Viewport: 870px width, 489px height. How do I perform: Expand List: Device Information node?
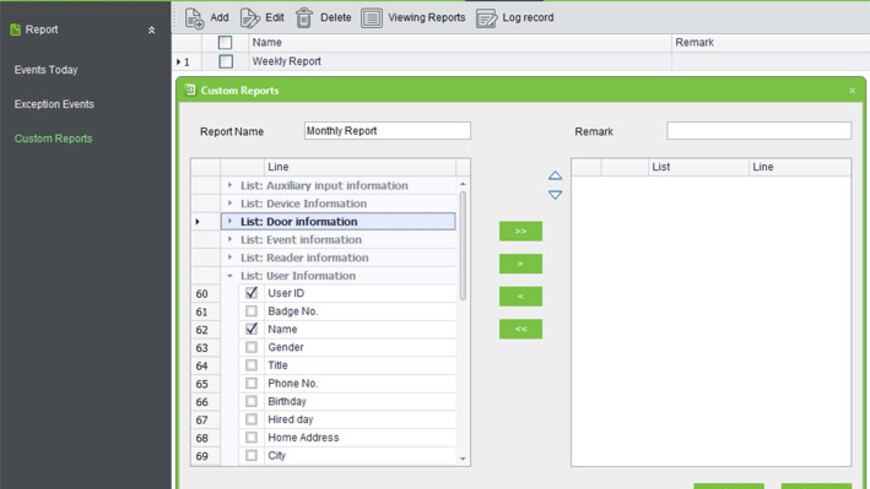(230, 203)
